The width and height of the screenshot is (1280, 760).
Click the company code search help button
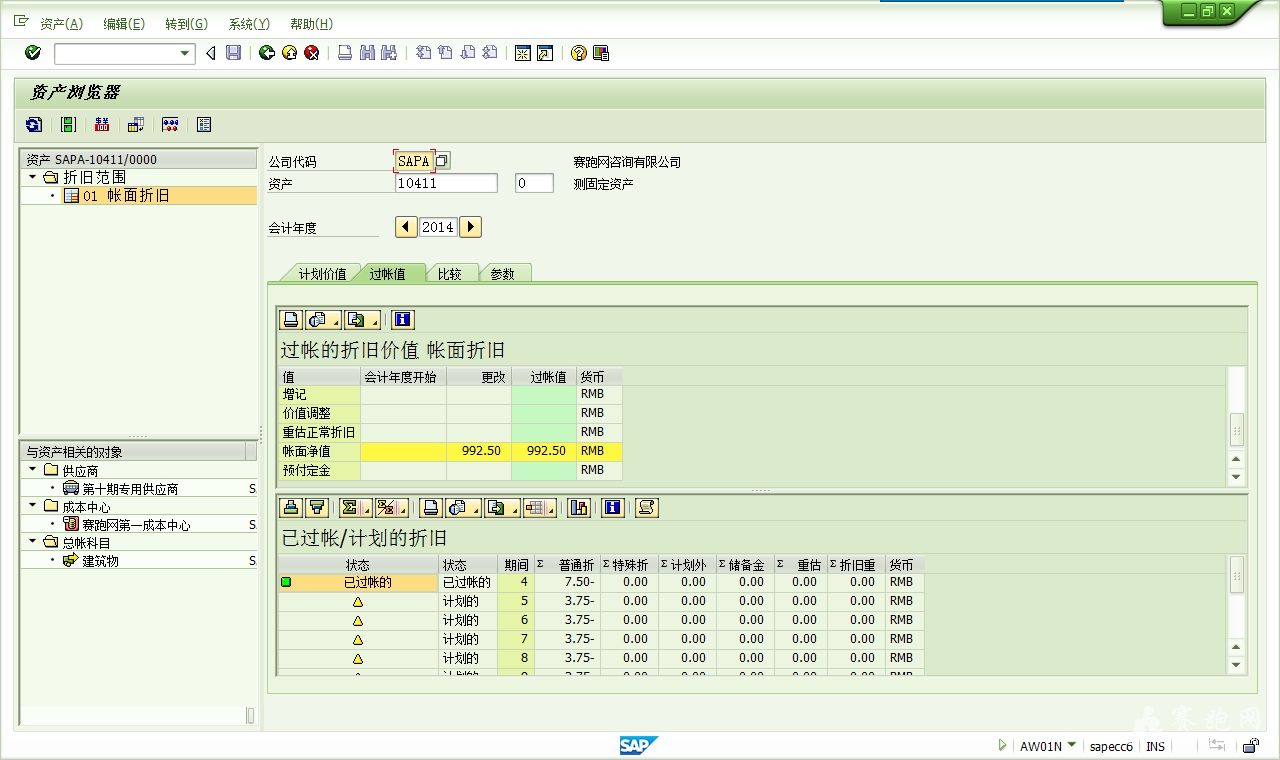441,160
